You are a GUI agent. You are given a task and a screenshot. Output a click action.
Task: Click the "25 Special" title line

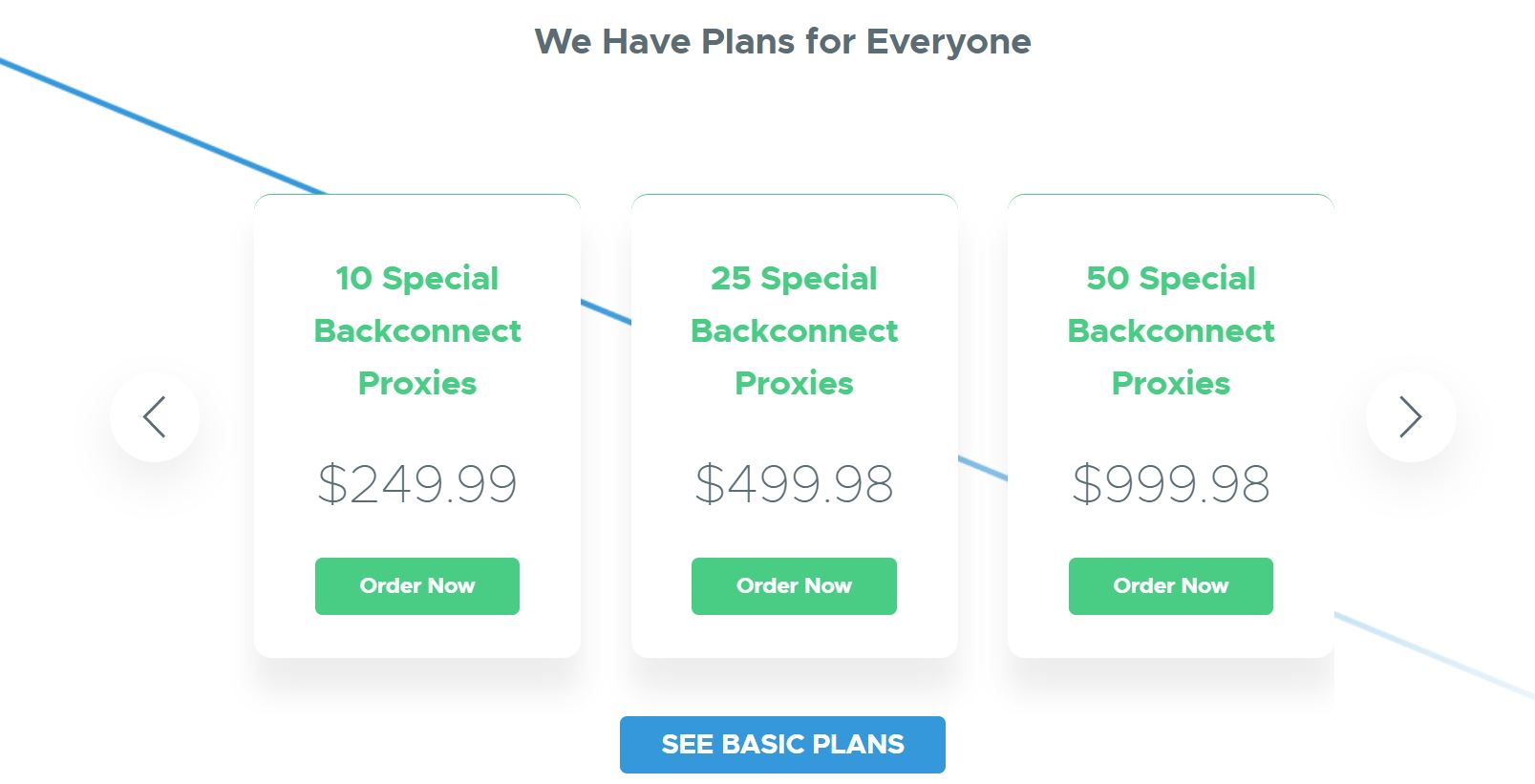click(794, 279)
